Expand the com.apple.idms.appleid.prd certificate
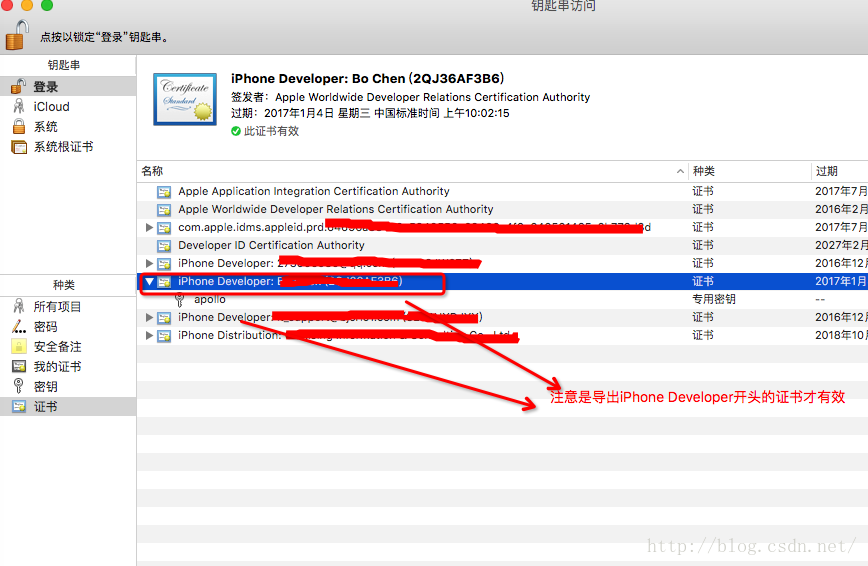This screenshot has height=566, width=868. [x=149, y=228]
